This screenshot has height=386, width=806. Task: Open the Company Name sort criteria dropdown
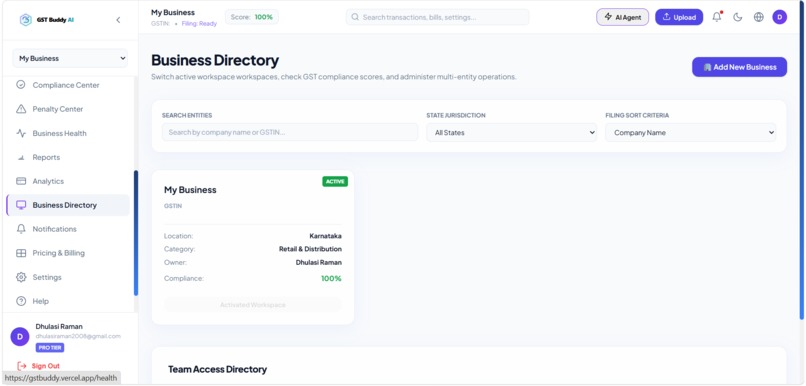690,132
